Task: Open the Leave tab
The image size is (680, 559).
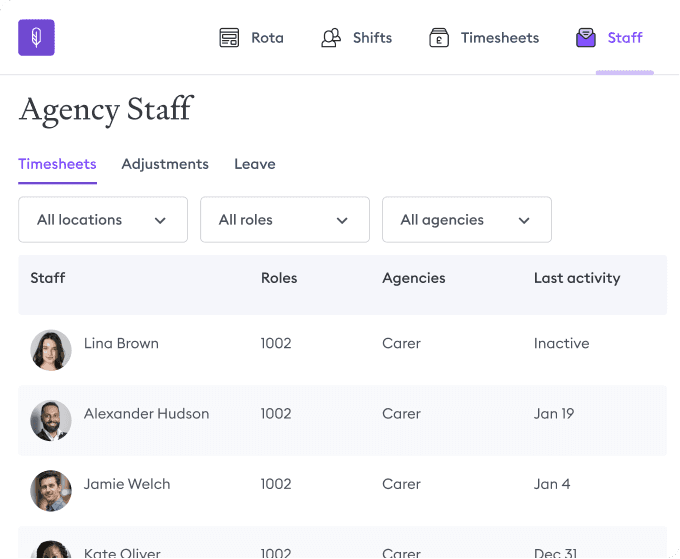Action: pos(255,164)
